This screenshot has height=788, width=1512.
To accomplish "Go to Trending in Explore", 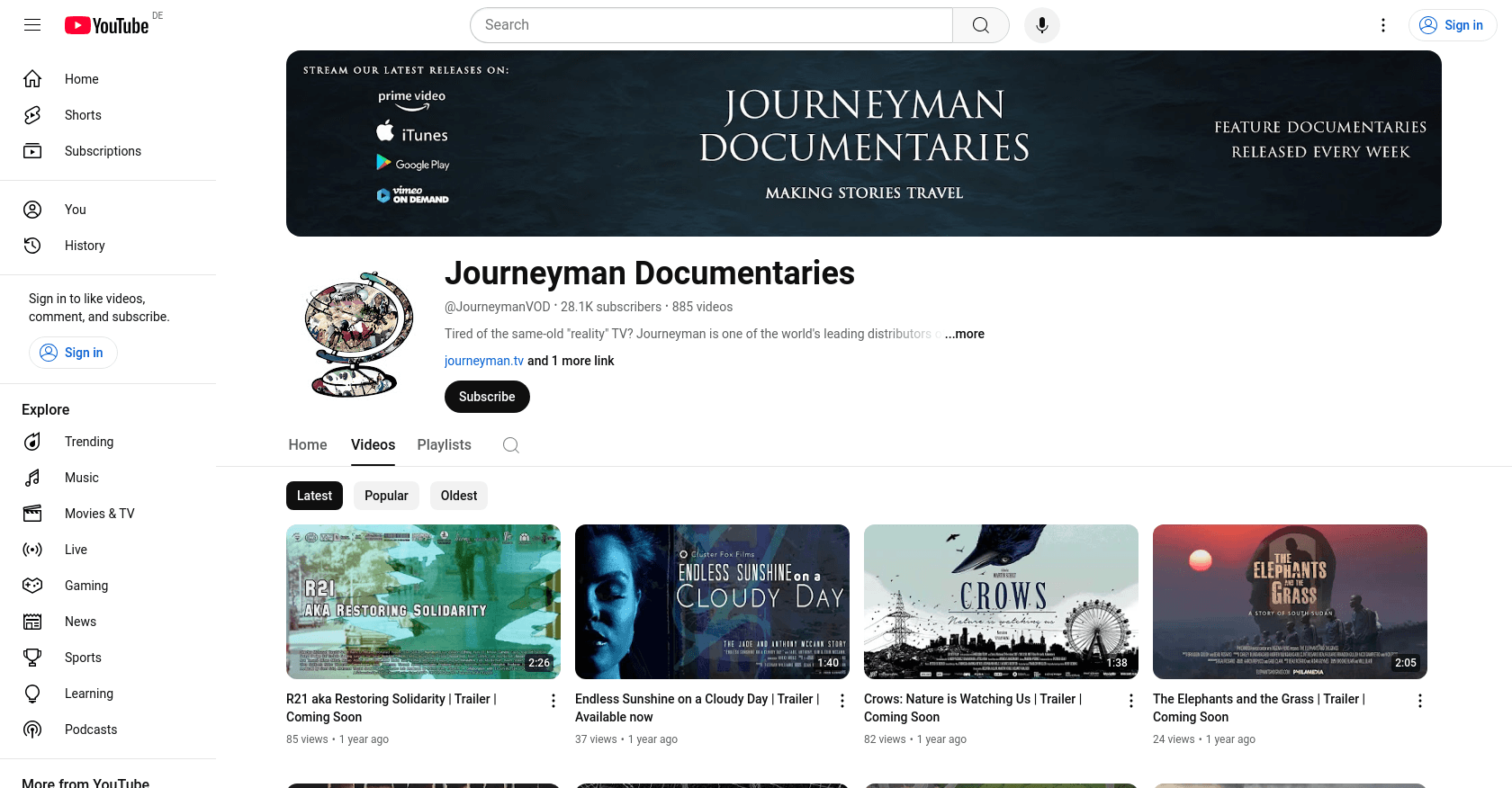I will [x=89, y=442].
